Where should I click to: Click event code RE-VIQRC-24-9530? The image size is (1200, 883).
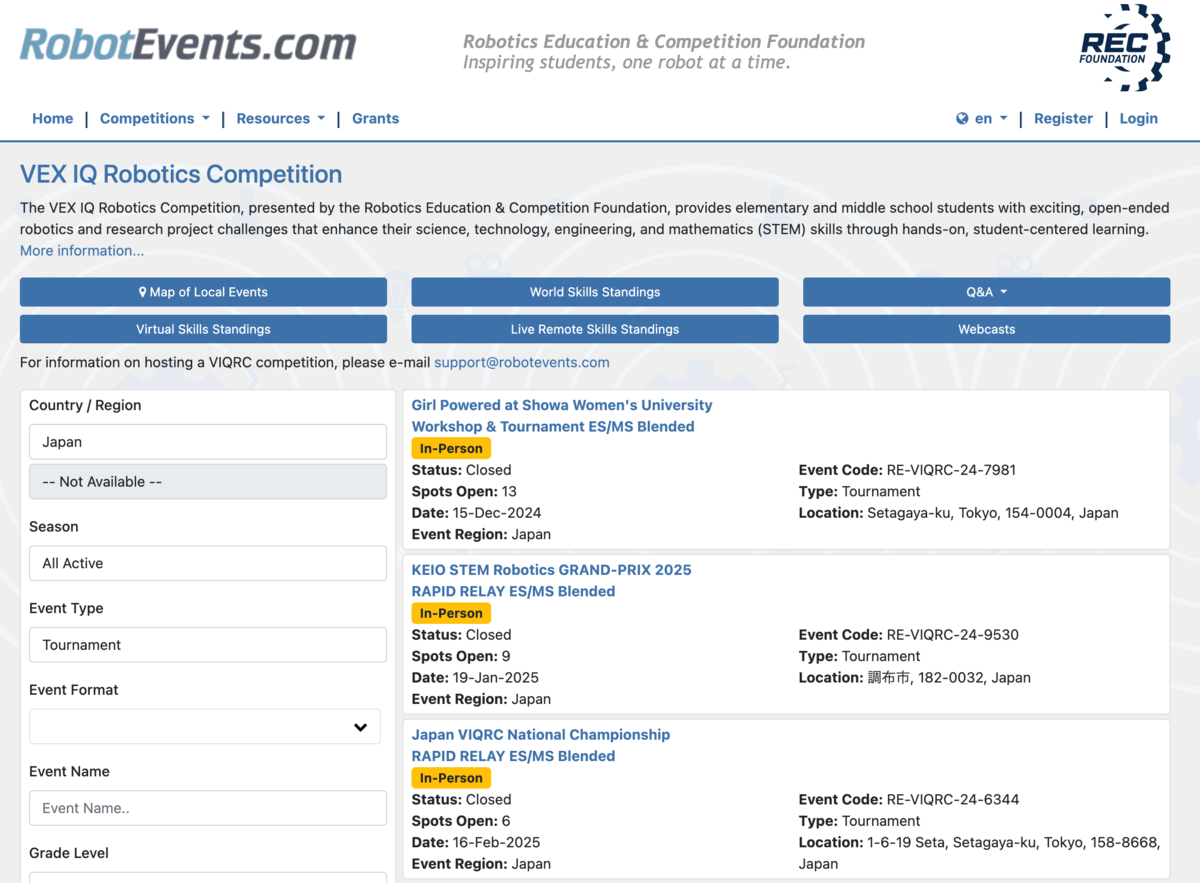[952, 635]
